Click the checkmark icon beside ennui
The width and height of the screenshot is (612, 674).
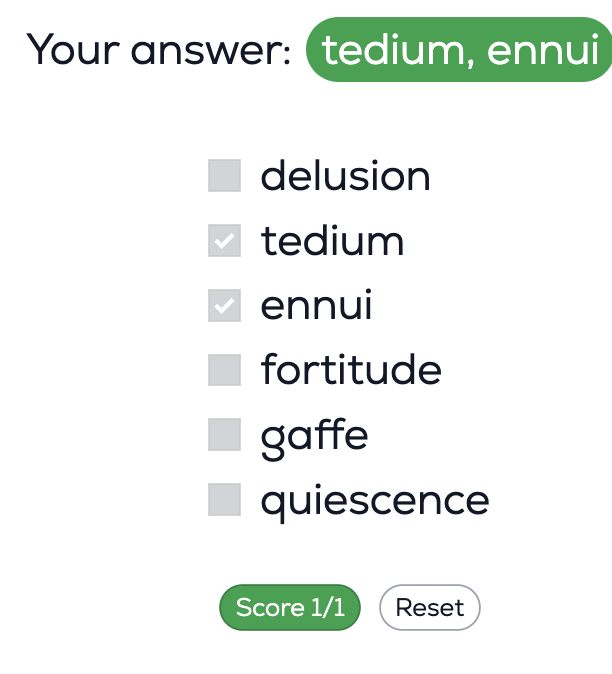coord(224,306)
